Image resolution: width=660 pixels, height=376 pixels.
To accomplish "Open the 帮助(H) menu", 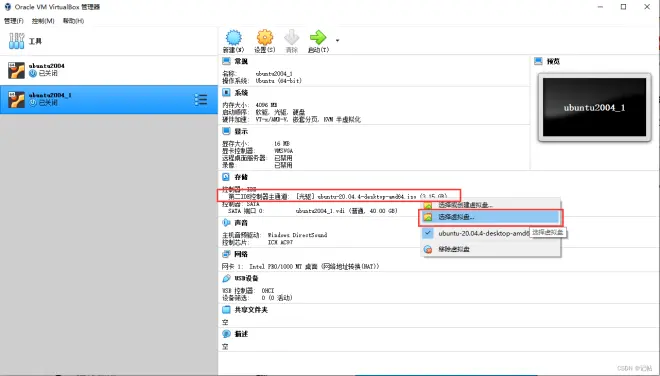I will coord(73,21).
